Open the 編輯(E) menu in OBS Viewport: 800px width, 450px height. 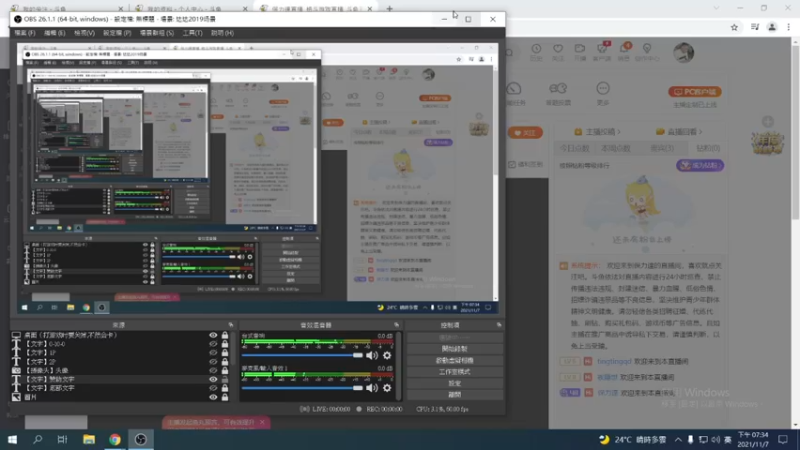54,33
